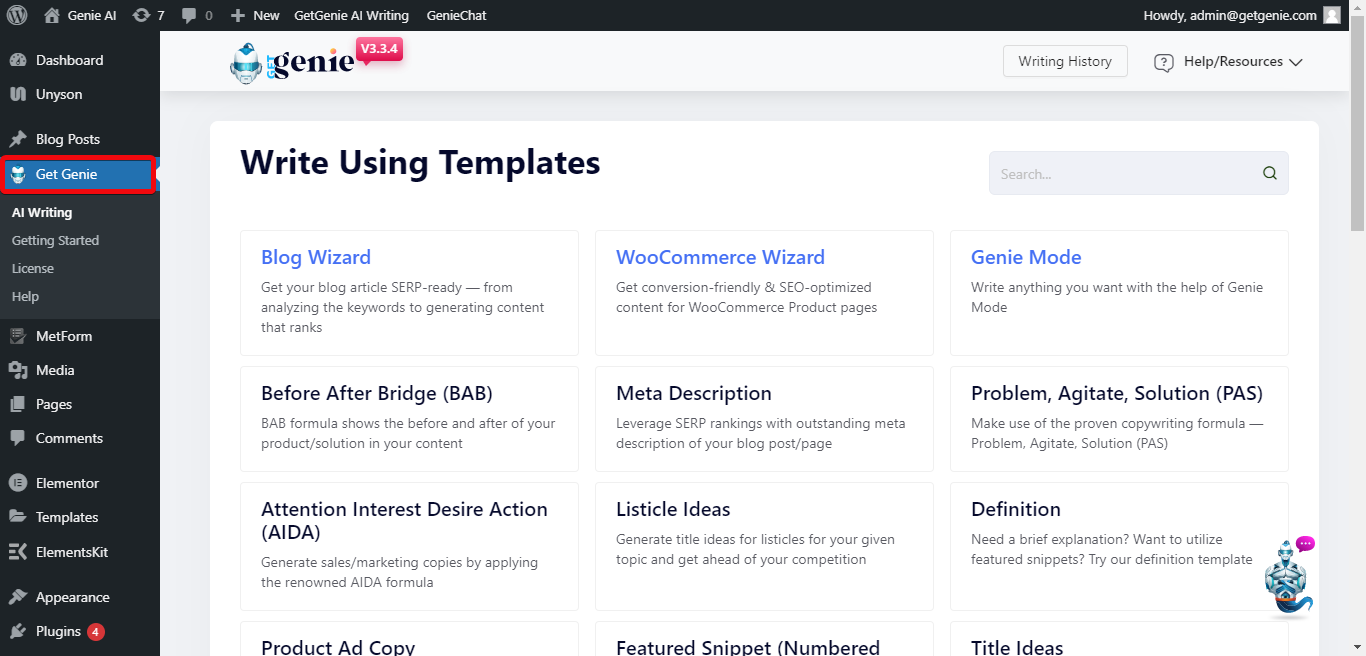Screen dimensions: 1366x656
Task: Open the Featured Snippet (Numbered template
Action: click(764, 639)
